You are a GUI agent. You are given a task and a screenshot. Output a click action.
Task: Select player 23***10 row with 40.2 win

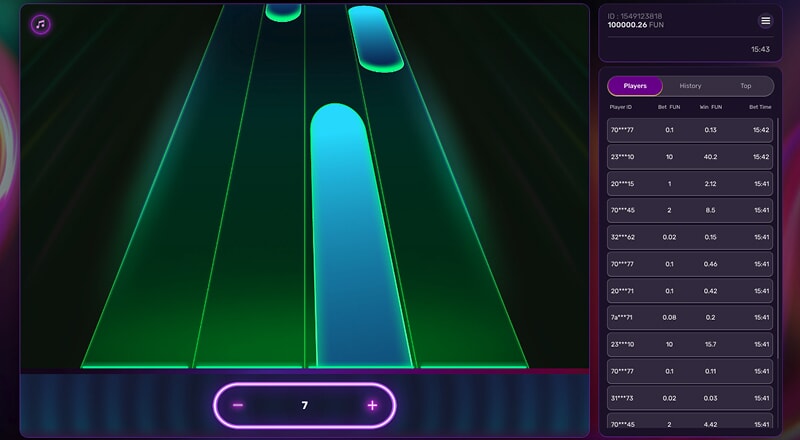(690, 157)
